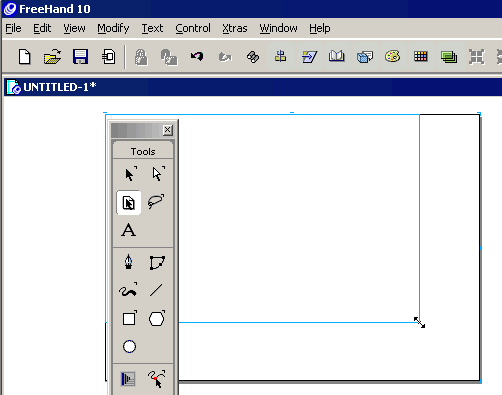Screen dimensions: 502x395
Task: Select the Rectangle tool
Action: [x=129, y=318]
